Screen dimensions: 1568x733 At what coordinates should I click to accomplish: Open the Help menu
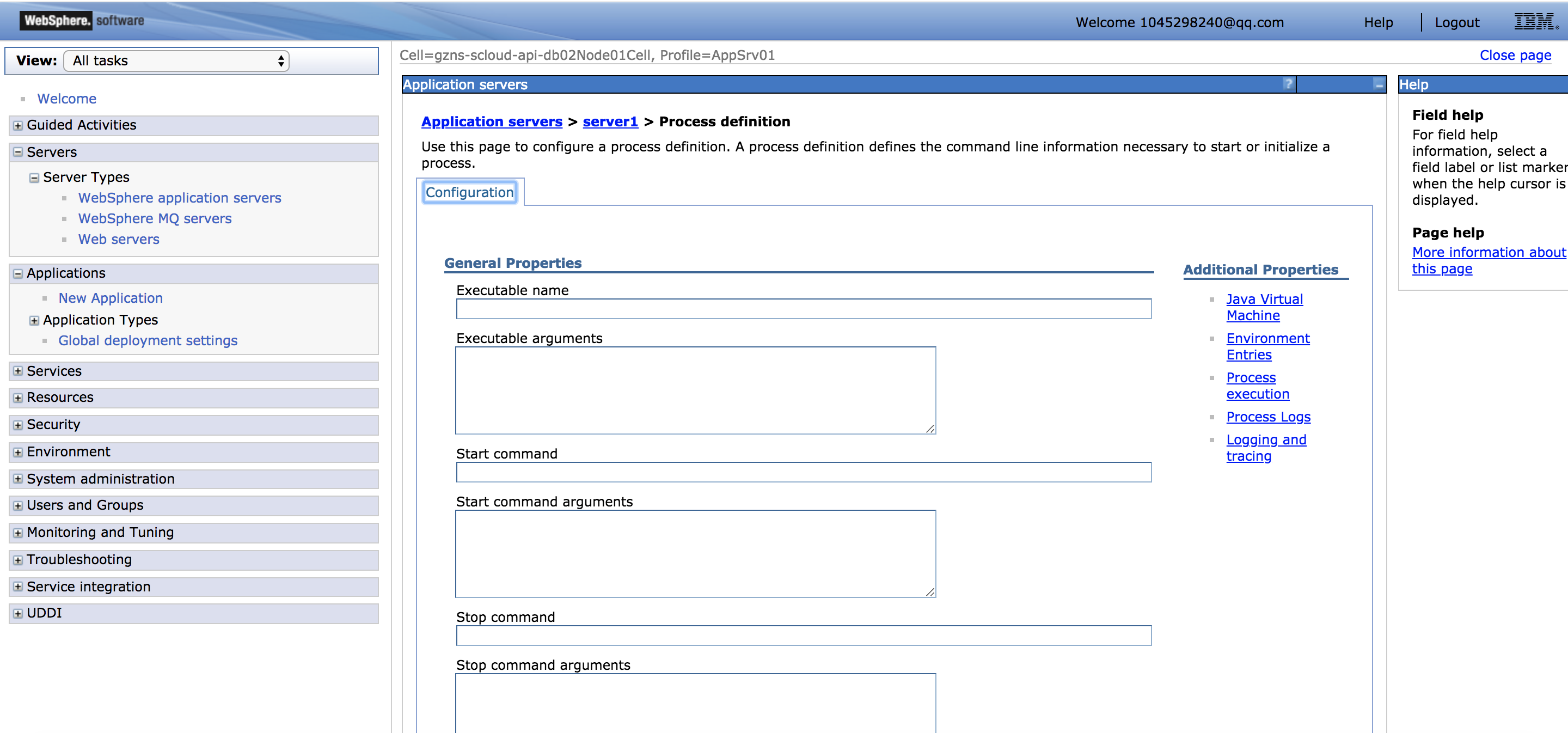(1379, 22)
